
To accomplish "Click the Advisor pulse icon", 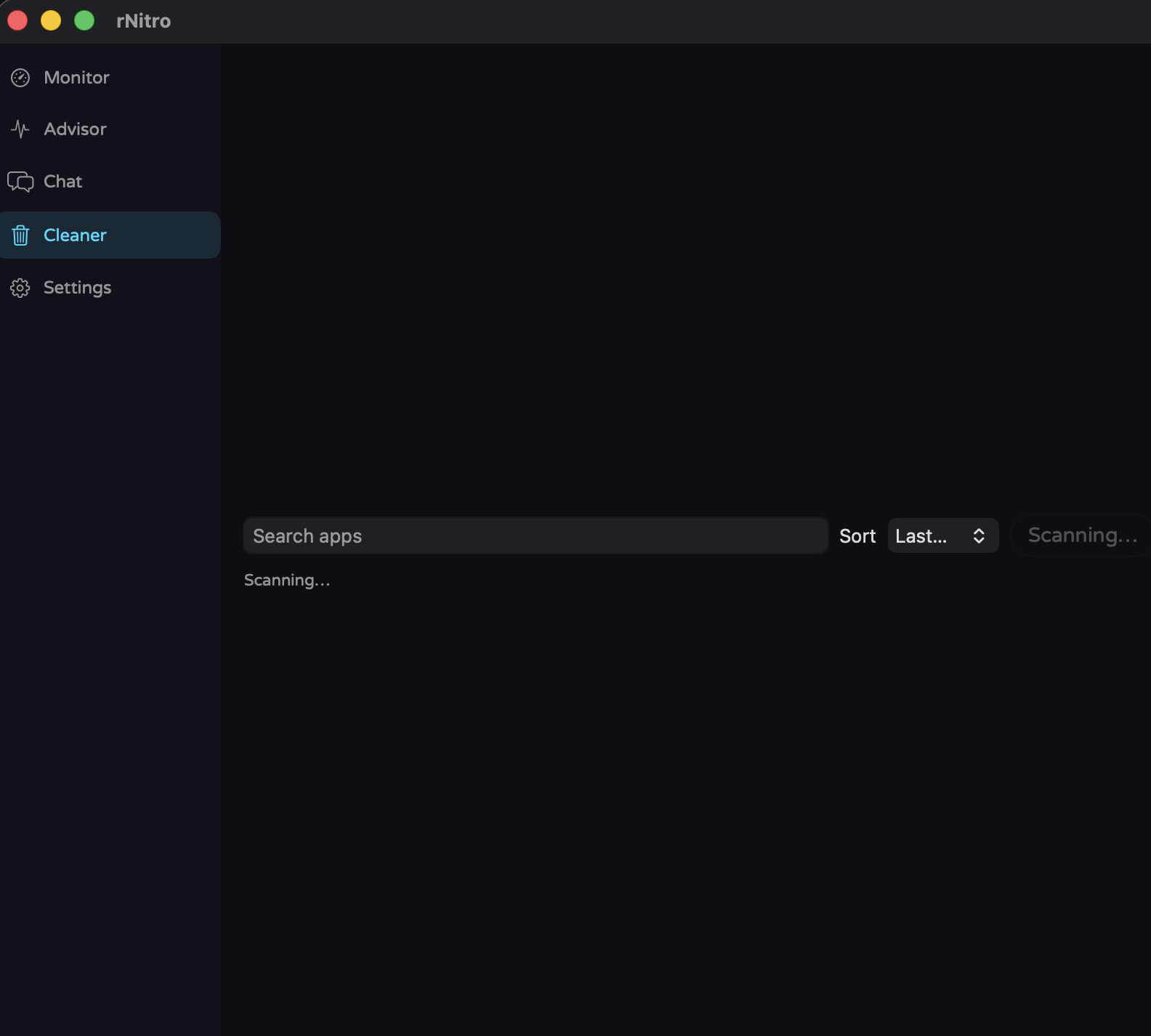I will (x=20, y=129).
